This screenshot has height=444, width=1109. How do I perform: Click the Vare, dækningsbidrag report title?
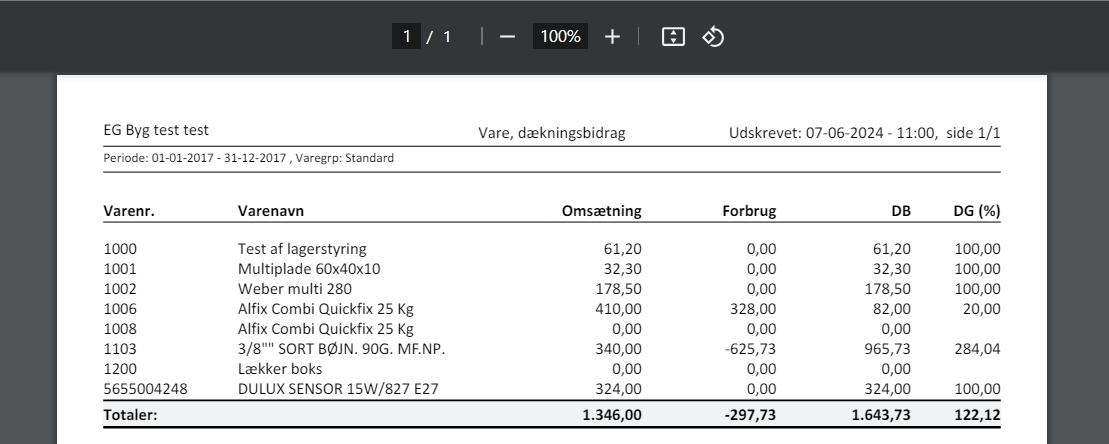click(553, 133)
